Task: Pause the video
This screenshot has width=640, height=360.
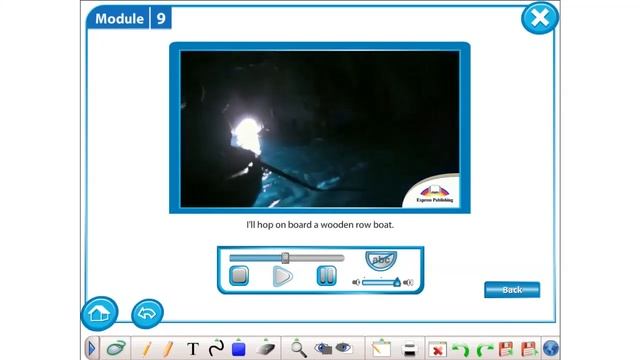Action: (327, 276)
